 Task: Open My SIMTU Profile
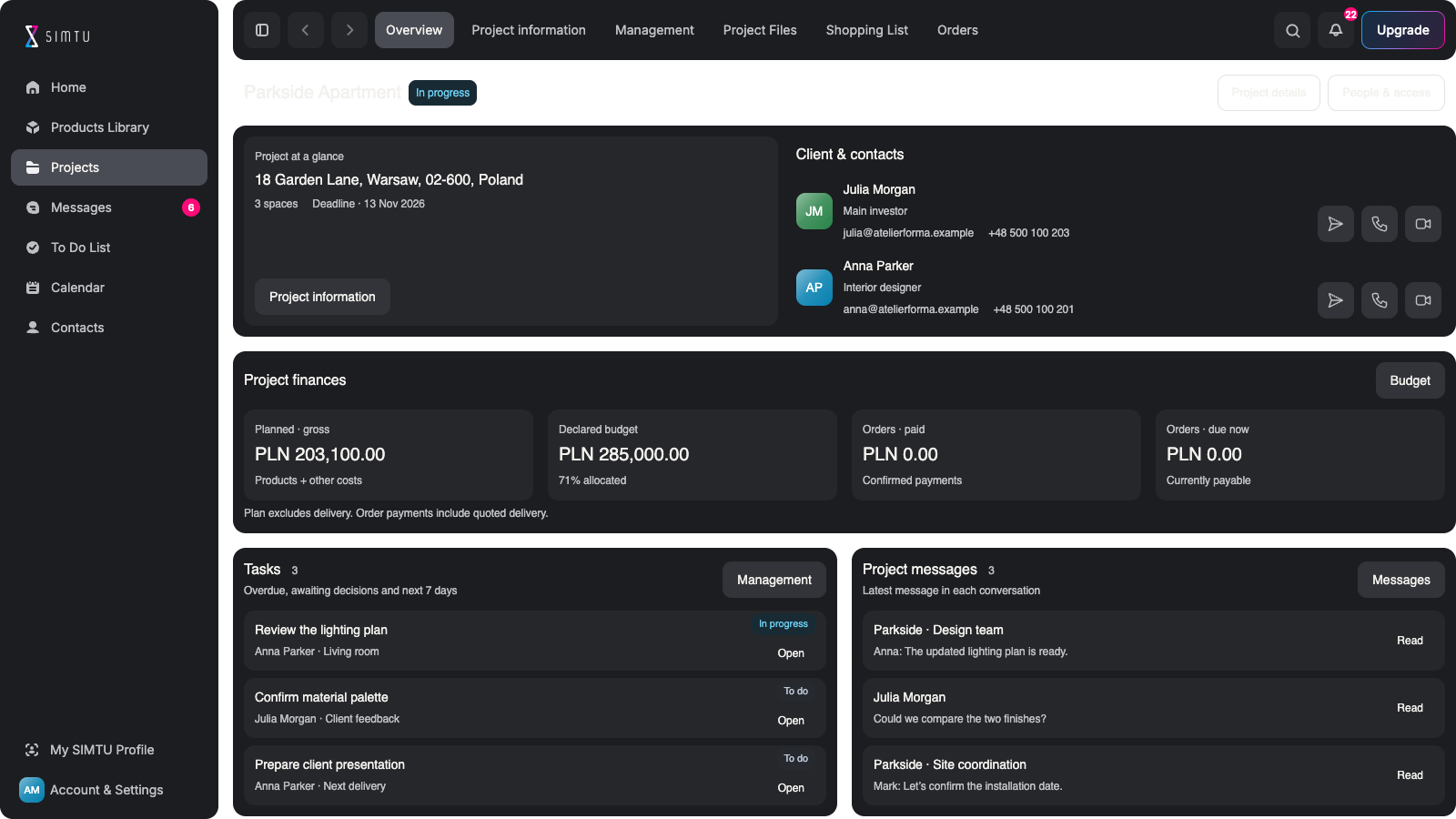coord(109,750)
